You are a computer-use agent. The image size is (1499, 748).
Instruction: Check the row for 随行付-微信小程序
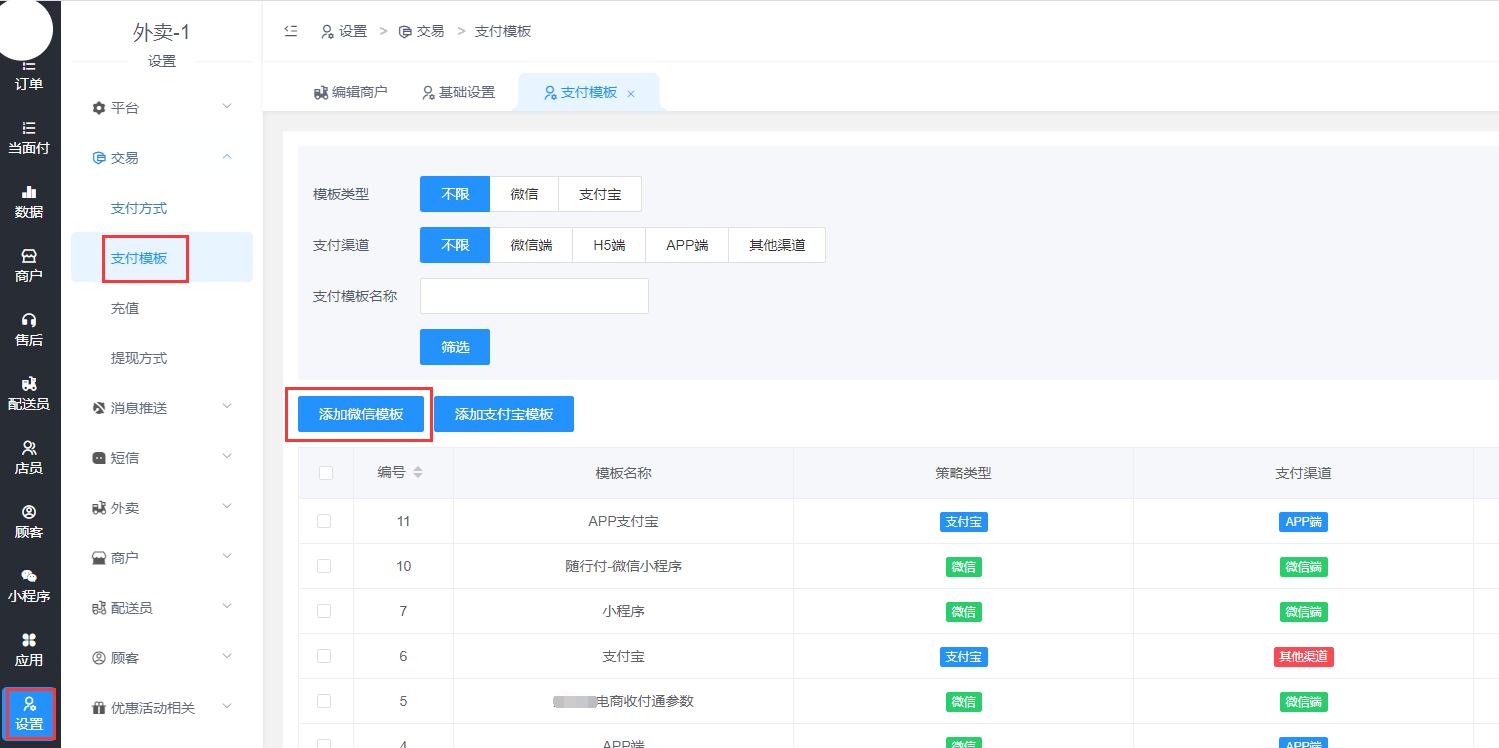tap(324, 566)
